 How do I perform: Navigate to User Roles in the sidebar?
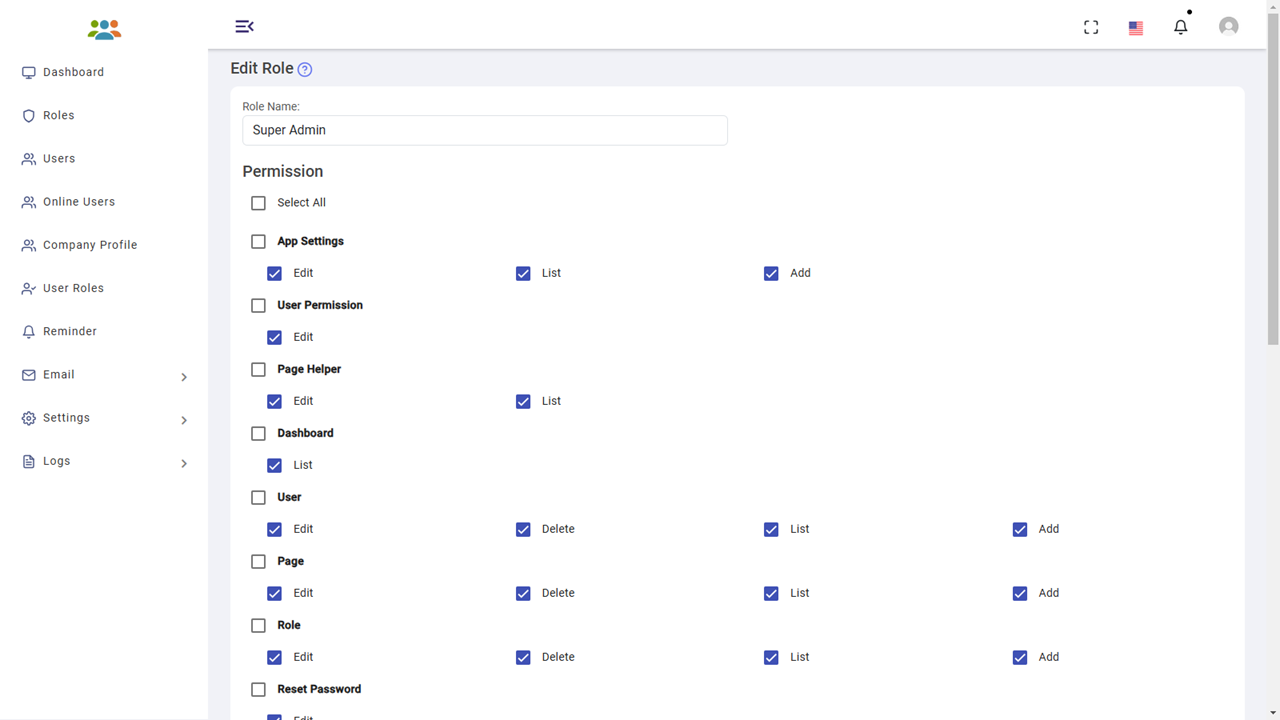[x=73, y=288]
